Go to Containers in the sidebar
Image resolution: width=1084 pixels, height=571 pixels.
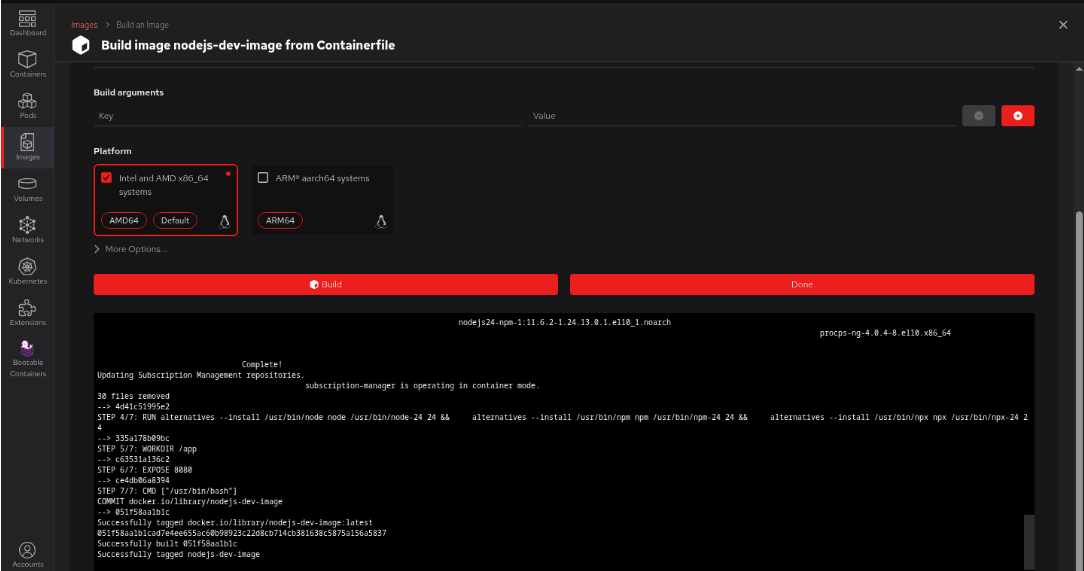[28, 64]
